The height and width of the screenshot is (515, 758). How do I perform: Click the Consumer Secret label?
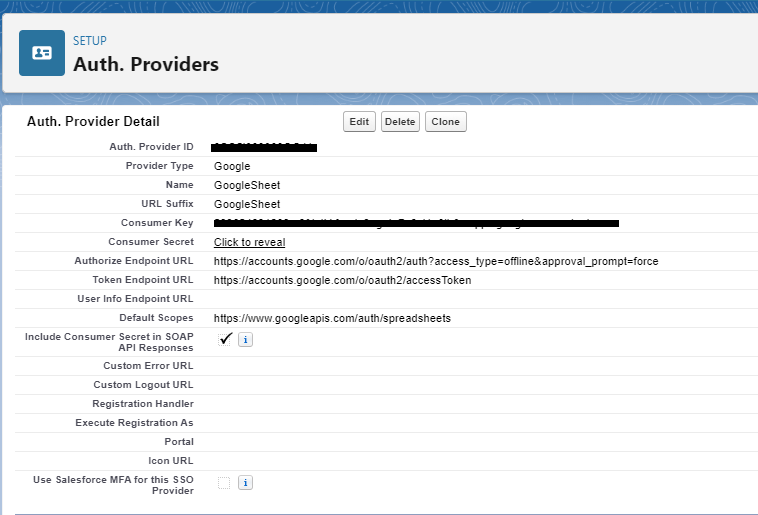click(151, 241)
